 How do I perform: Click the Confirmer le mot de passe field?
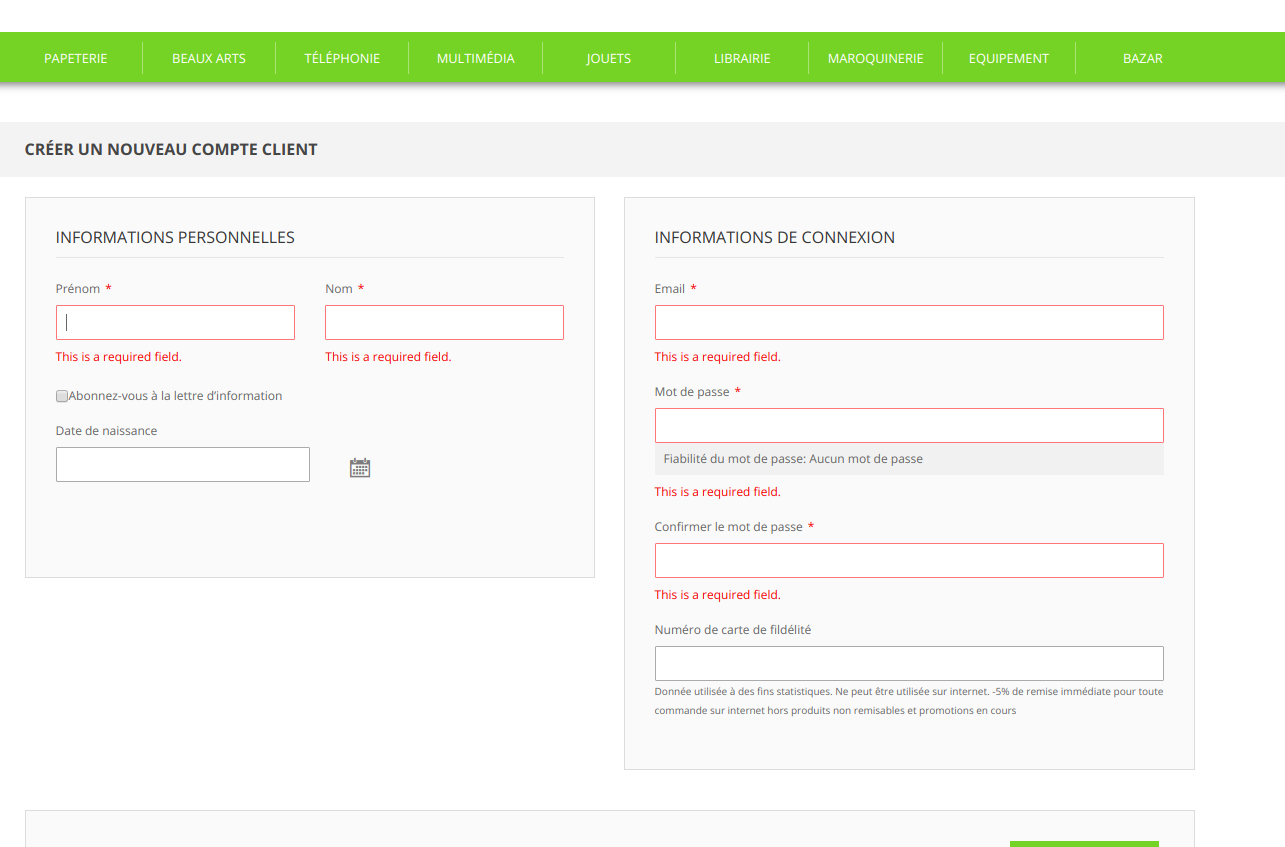[x=909, y=560]
